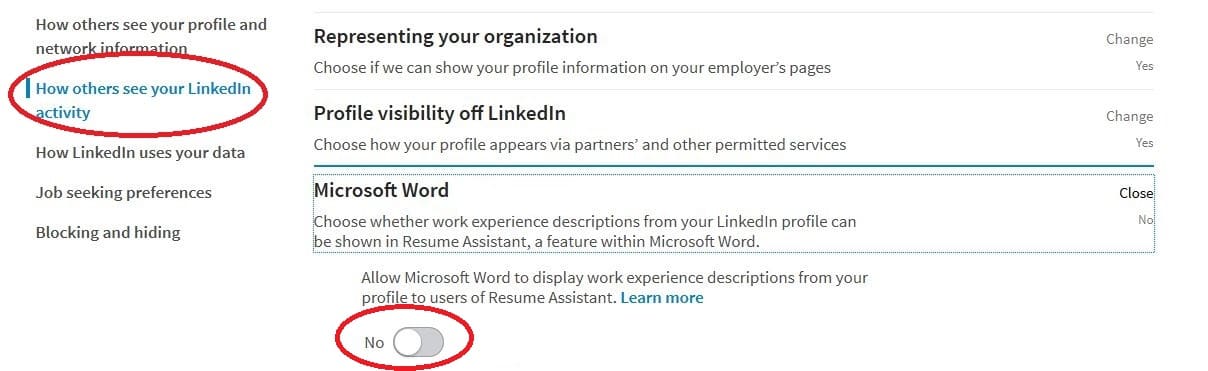
Task: Click the employer's pages description text
Action: (x=572, y=68)
